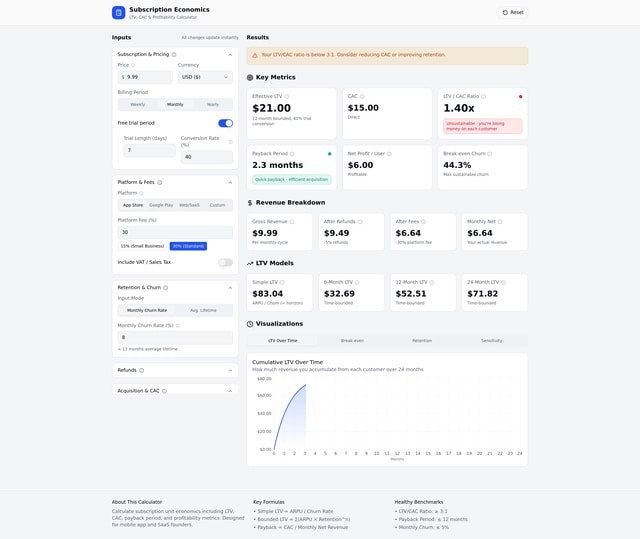This screenshot has width=640, height=539.
Task: Click the info icon beside 12-Month LTV
Action: tap(432, 282)
